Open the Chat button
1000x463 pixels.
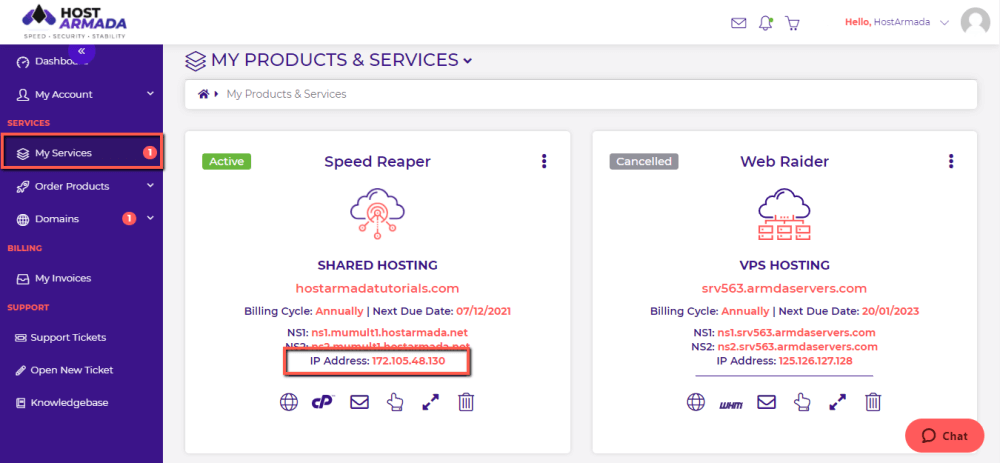click(x=945, y=436)
